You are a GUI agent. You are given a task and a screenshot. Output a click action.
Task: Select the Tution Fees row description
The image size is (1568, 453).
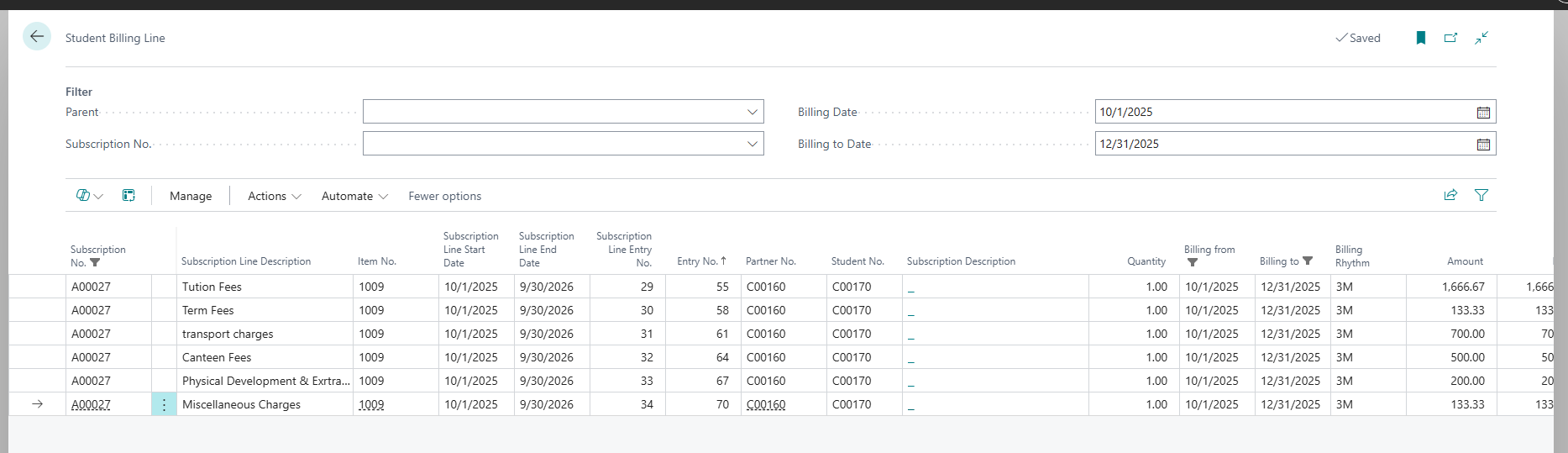point(212,287)
